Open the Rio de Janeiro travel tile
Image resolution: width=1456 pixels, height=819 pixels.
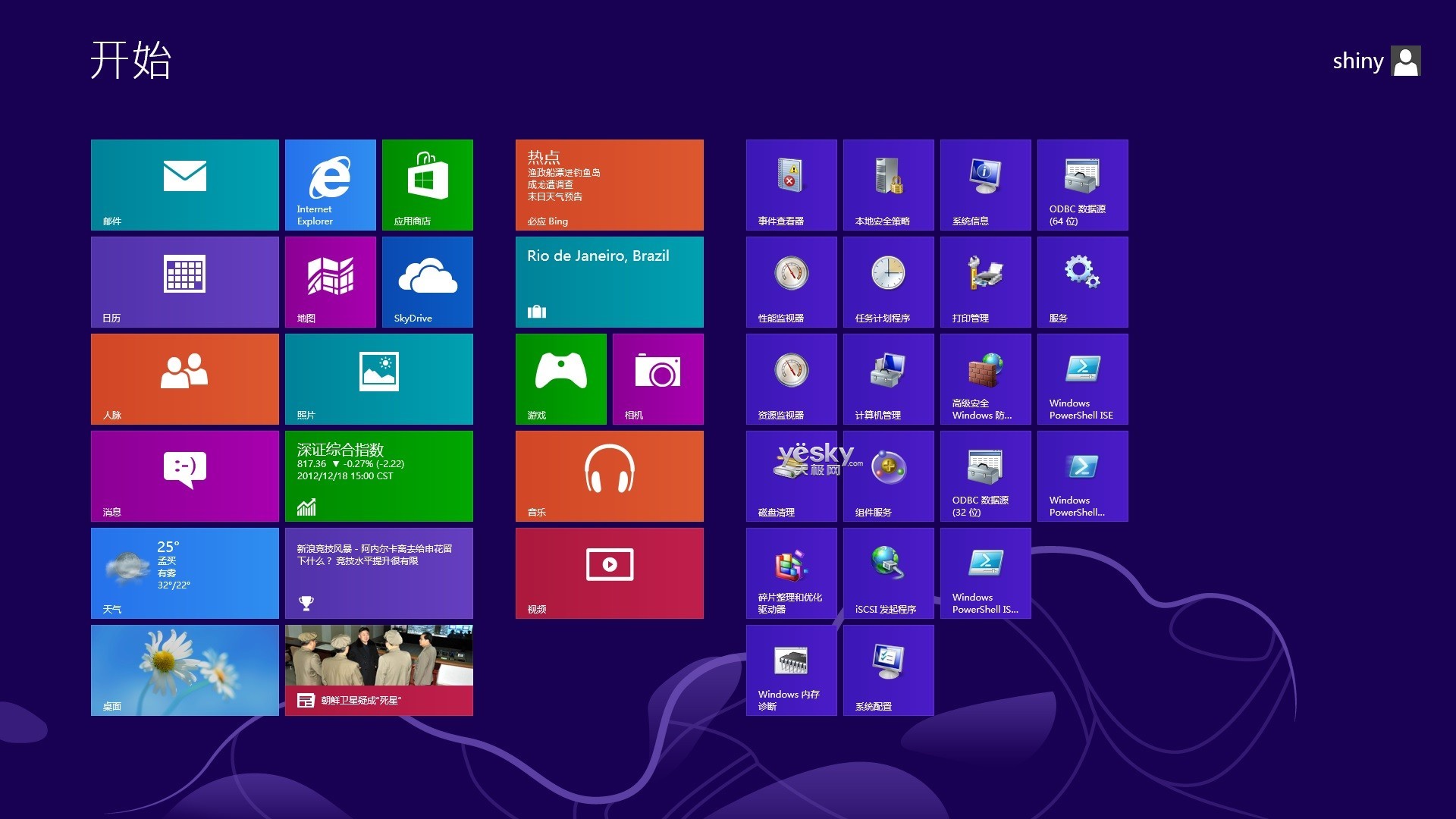coord(609,281)
